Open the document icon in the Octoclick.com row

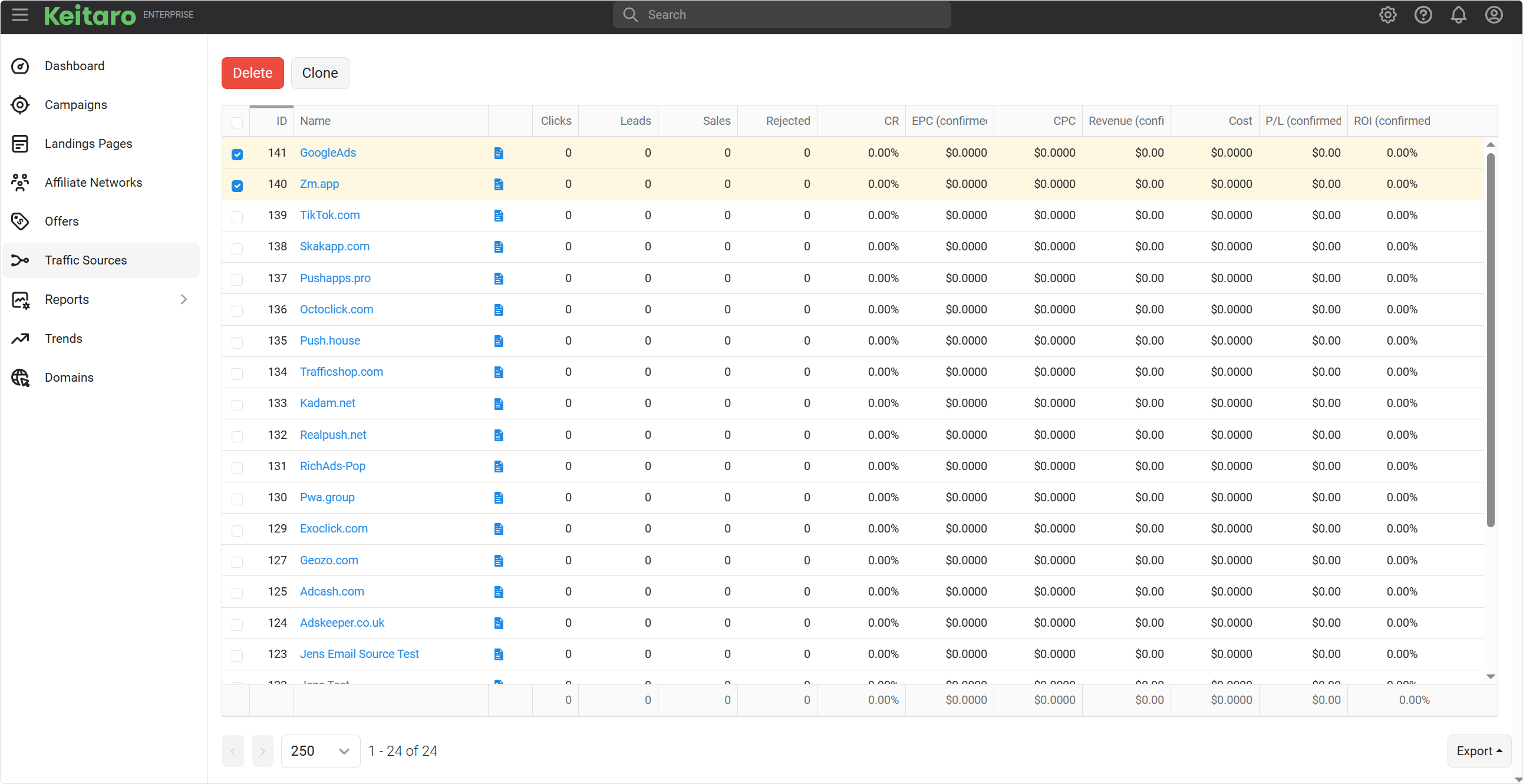pos(499,310)
